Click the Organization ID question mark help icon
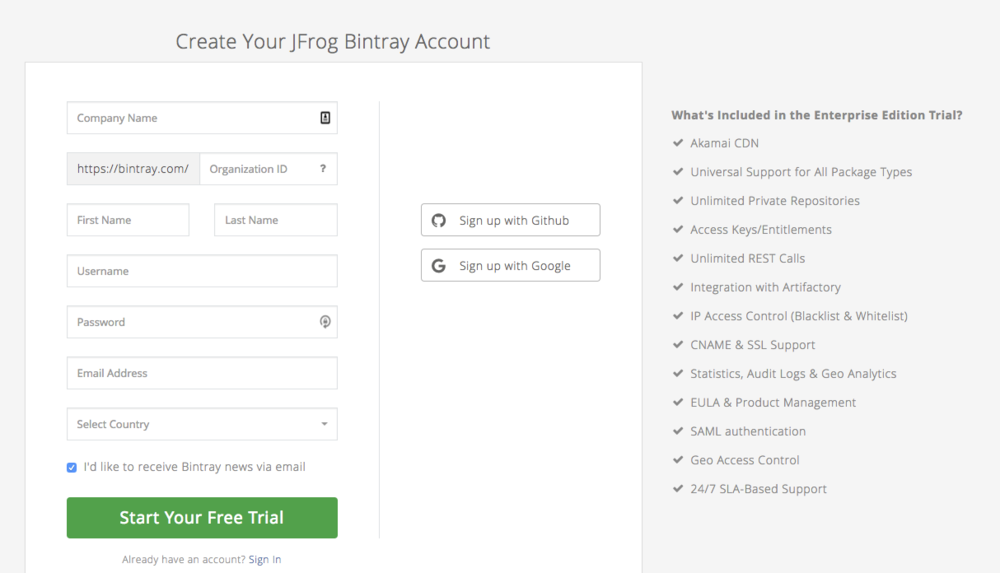Screen dimensions: 1000x573 coord(322,169)
